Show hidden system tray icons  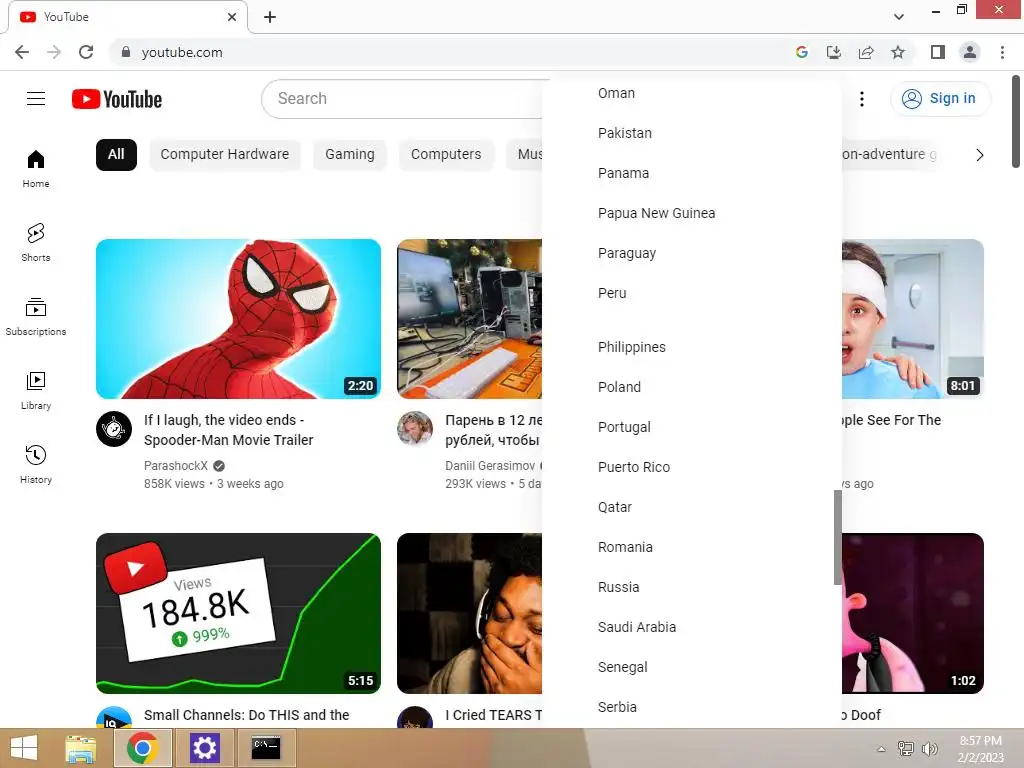tap(882, 749)
